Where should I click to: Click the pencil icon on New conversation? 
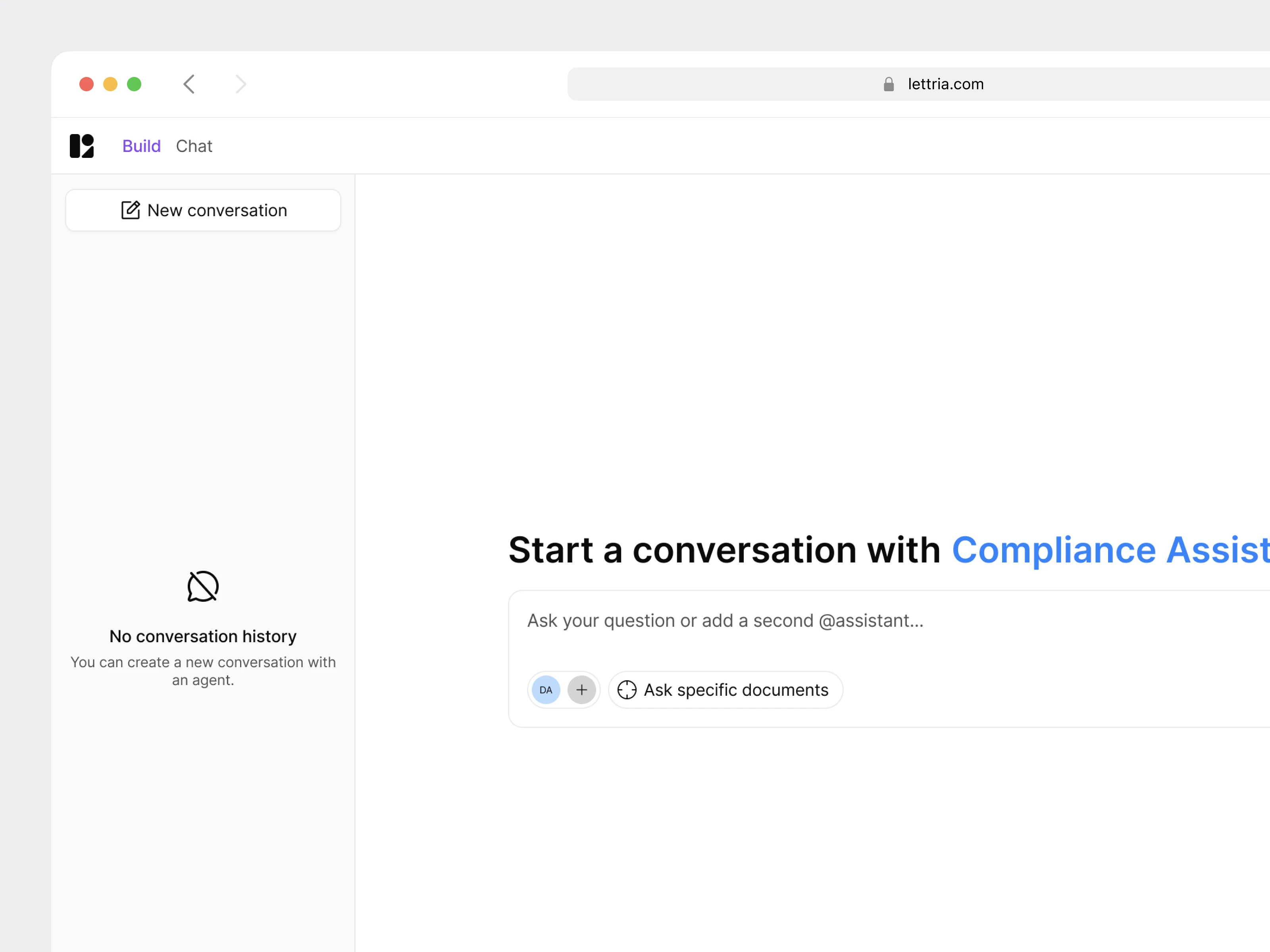pos(130,210)
